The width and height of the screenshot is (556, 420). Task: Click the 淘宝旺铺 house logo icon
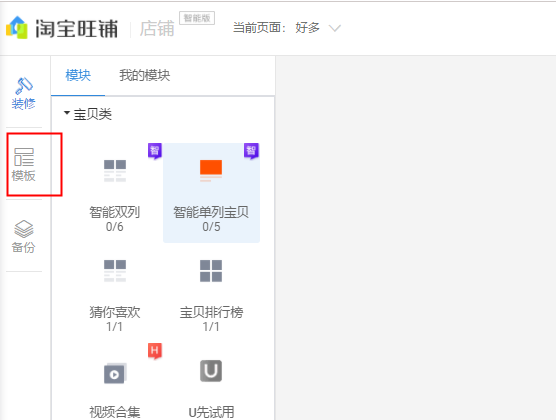pyautogui.click(x=17, y=27)
